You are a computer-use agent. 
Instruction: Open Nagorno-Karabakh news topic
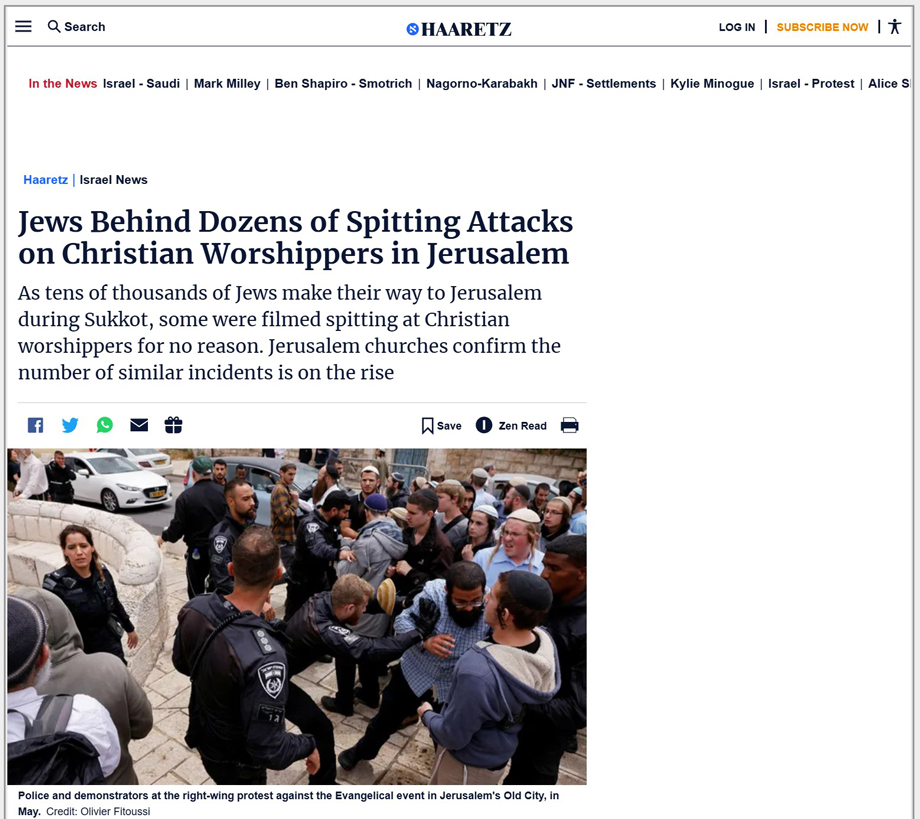(482, 83)
